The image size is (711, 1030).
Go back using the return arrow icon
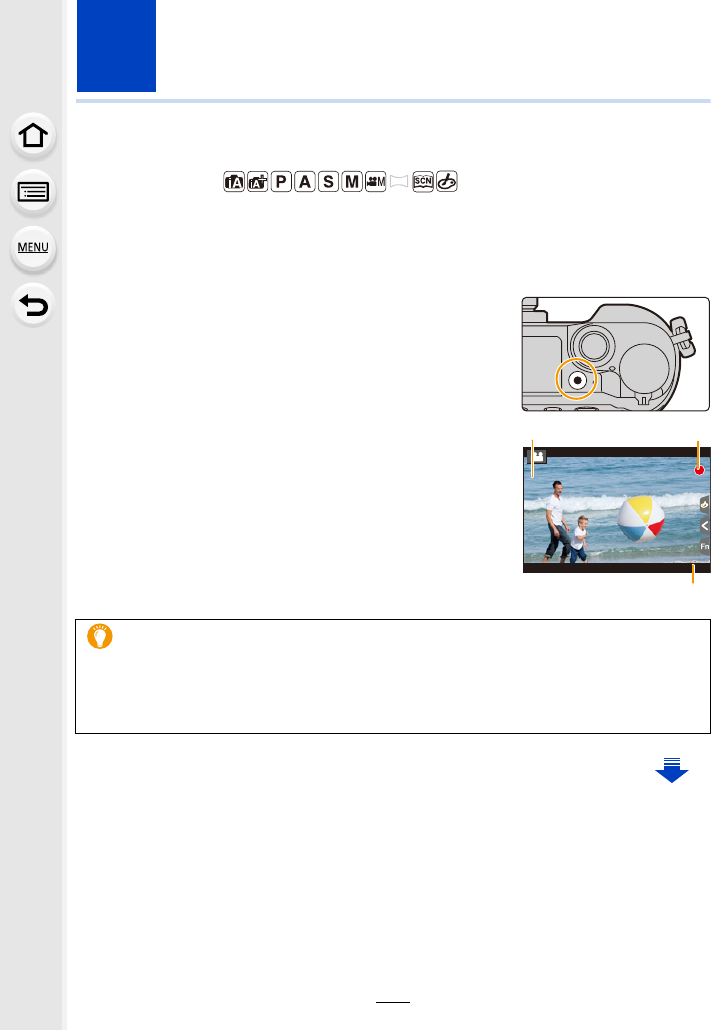point(33,305)
